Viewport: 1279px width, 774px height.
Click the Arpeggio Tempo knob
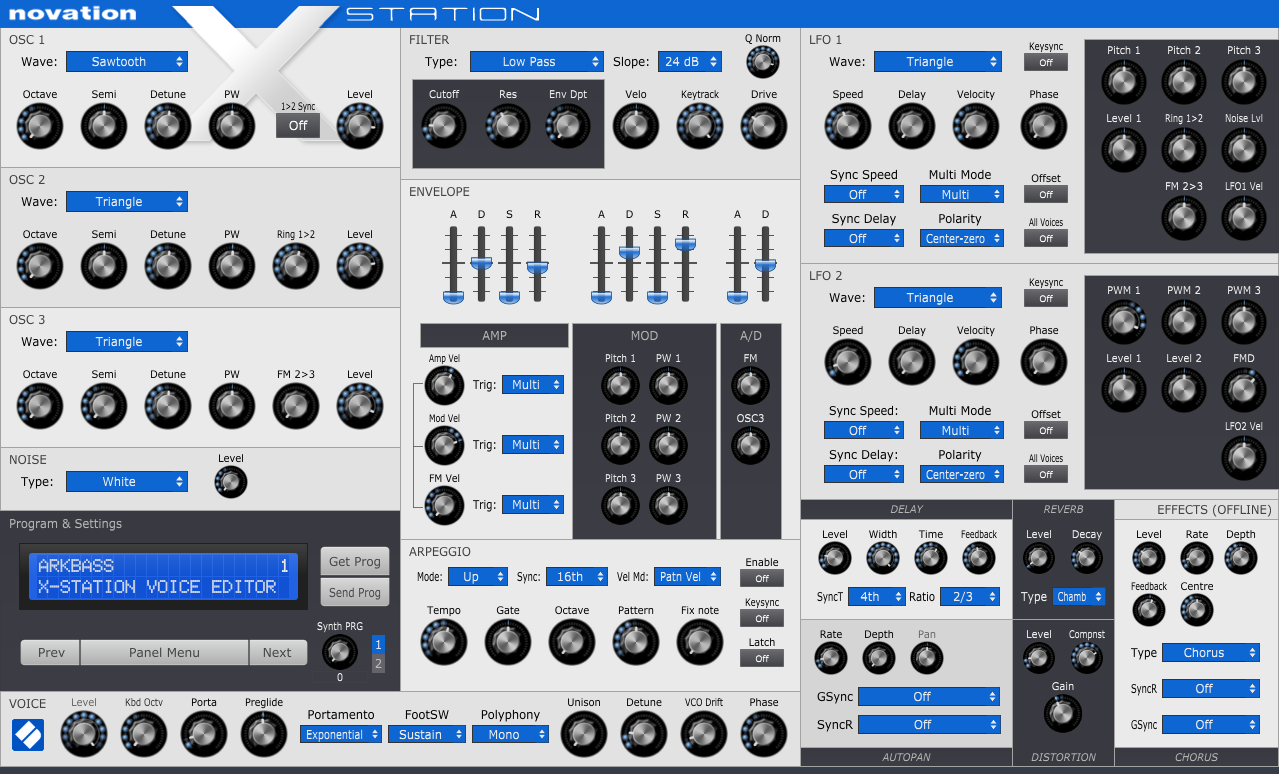pos(443,641)
